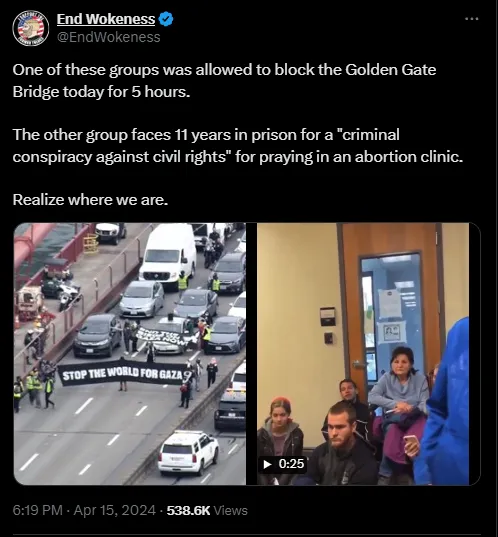Open the clinic waiting room video thumbnail
Viewport: 498px width, 537px height.
coord(364,354)
